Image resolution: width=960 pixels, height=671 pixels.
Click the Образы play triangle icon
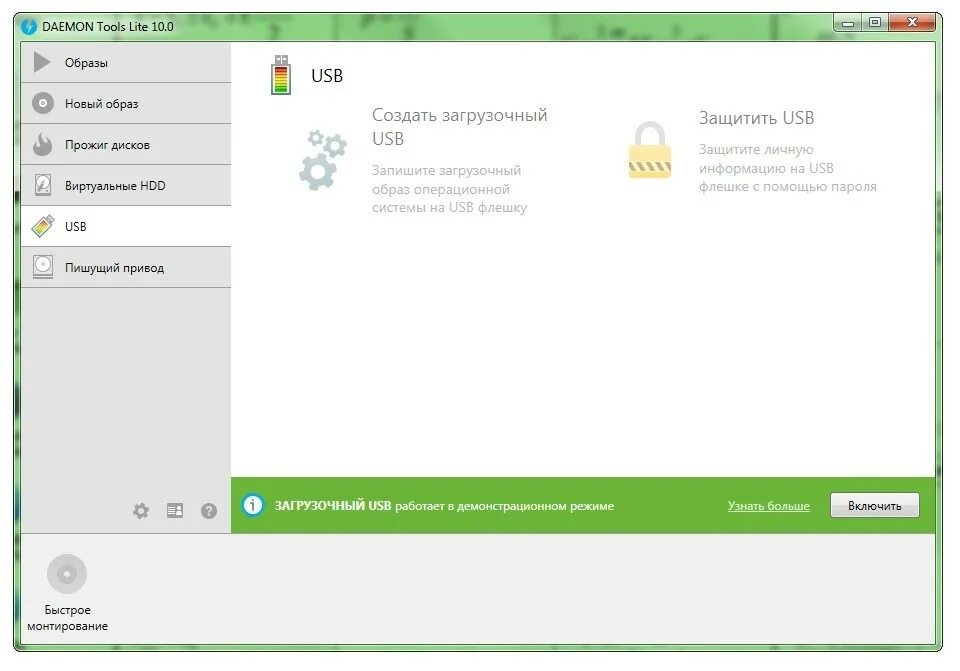pos(41,62)
